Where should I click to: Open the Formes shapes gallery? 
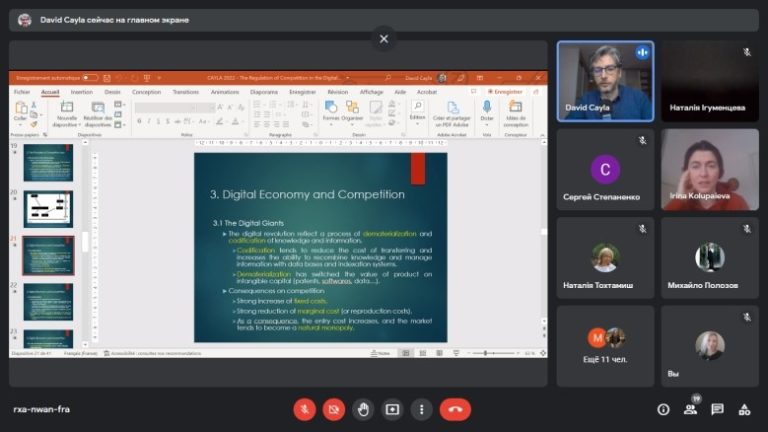pyautogui.click(x=331, y=112)
